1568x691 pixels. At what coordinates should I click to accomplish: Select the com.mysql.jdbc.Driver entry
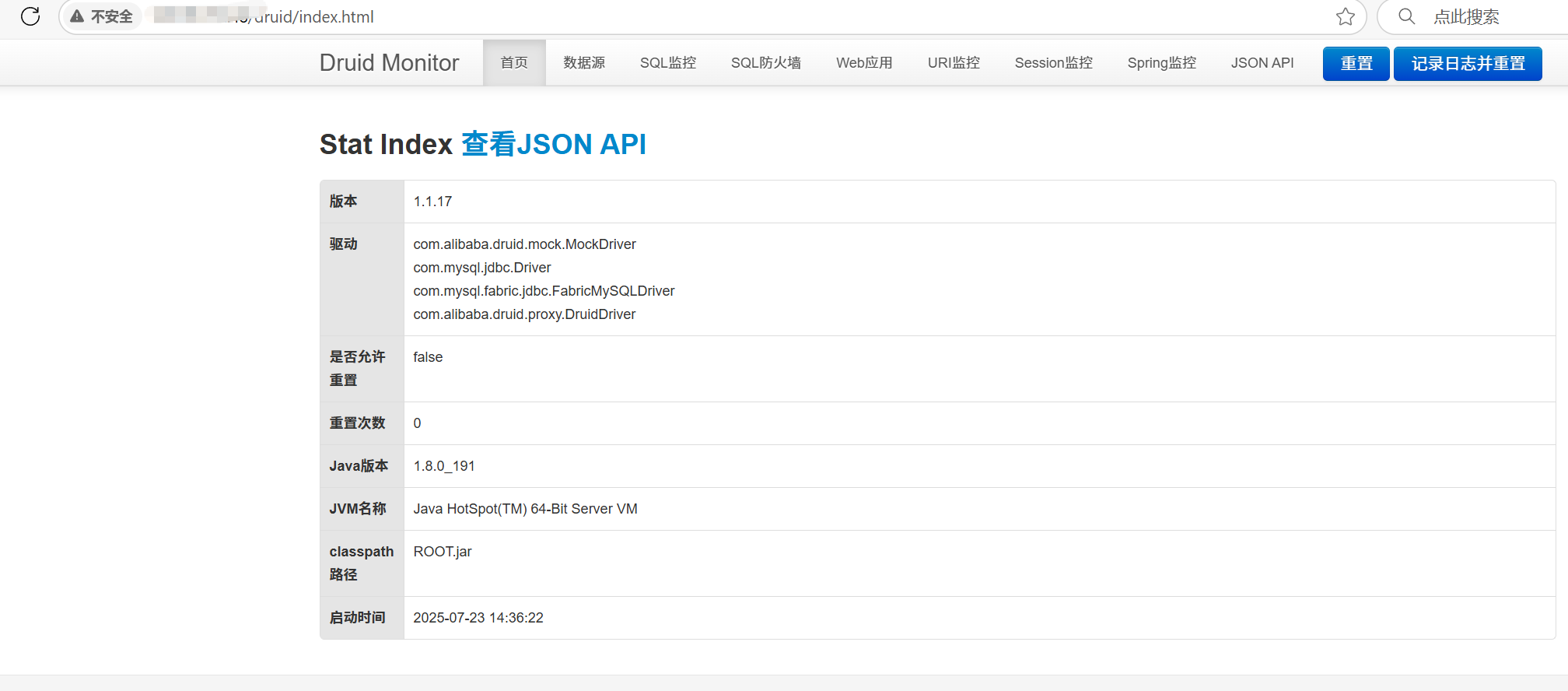pos(481,268)
